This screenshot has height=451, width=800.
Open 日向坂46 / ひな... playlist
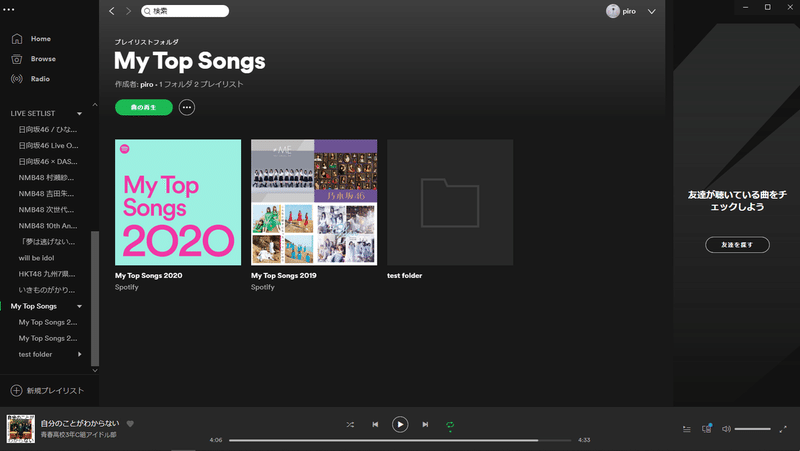(48, 130)
